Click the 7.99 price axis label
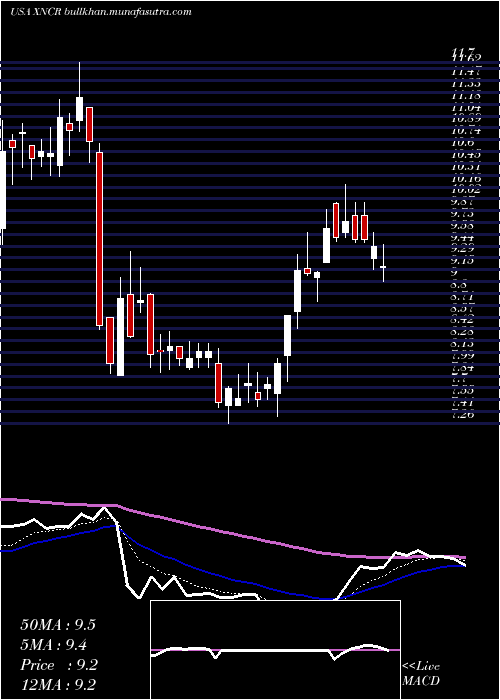500x700 pixels. pos(463,356)
